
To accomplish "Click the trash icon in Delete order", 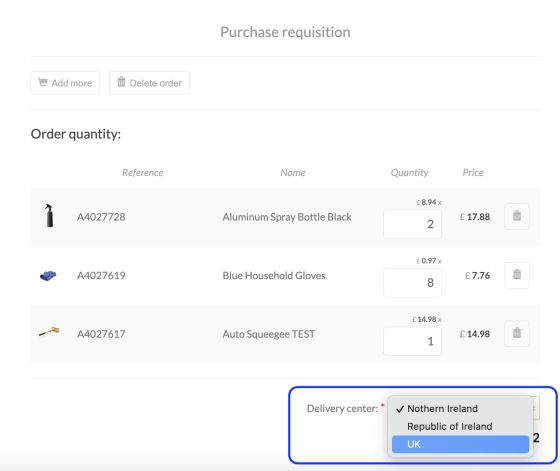I will pos(121,82).
